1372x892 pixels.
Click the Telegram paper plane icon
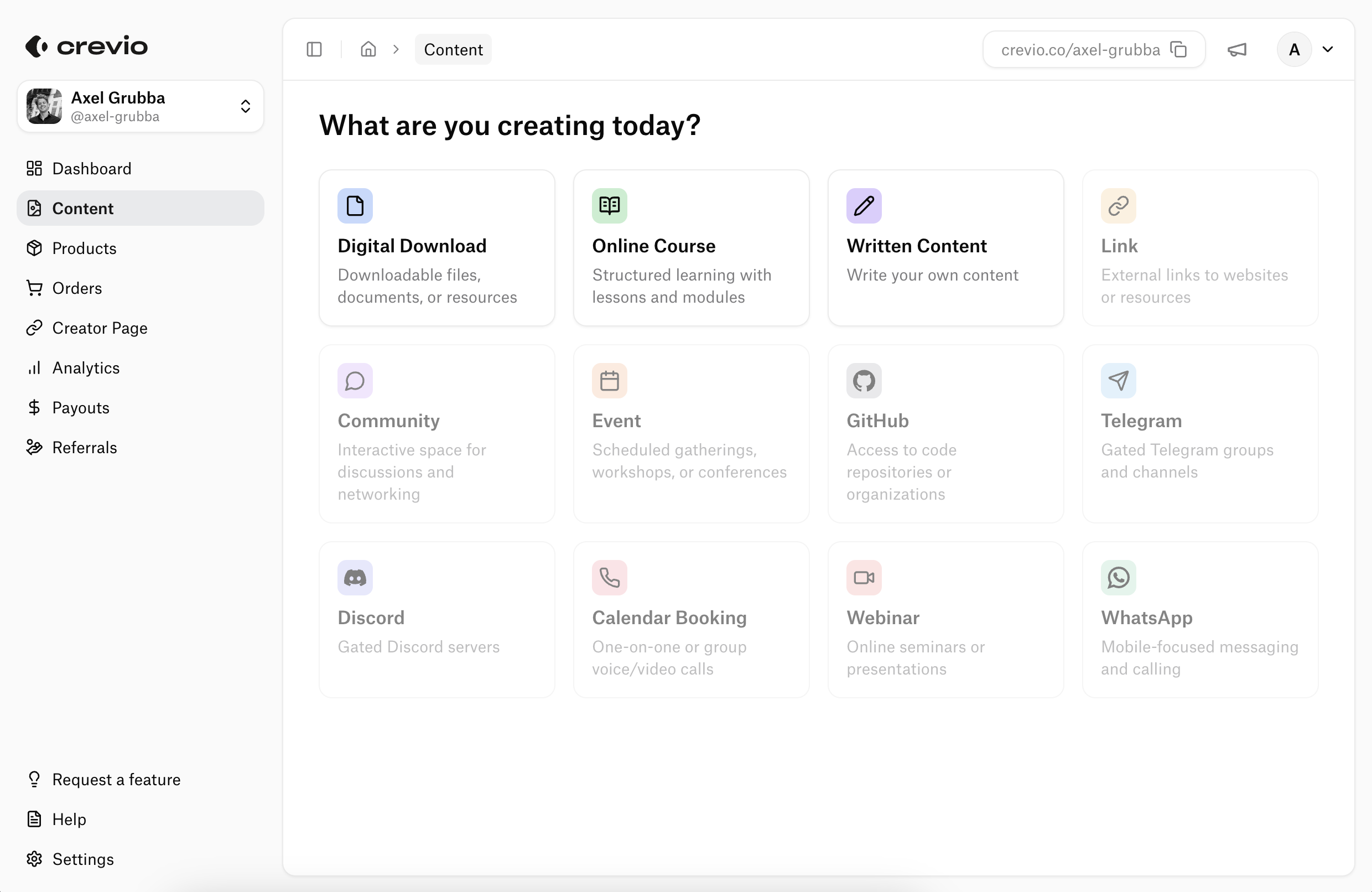1118,381
